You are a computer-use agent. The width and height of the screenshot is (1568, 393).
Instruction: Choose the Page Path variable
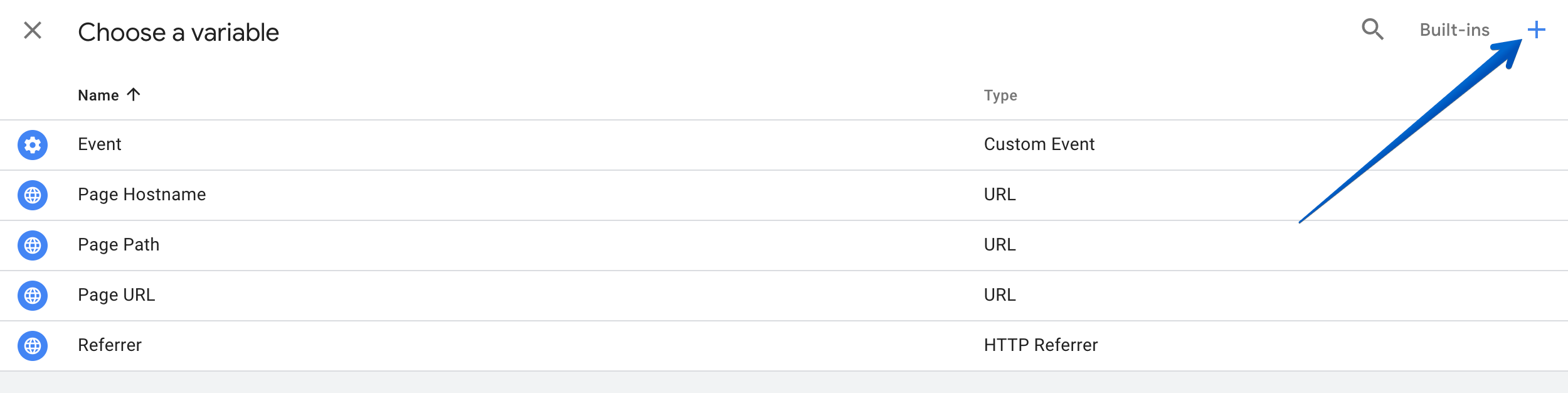click(x=784, y=245)
